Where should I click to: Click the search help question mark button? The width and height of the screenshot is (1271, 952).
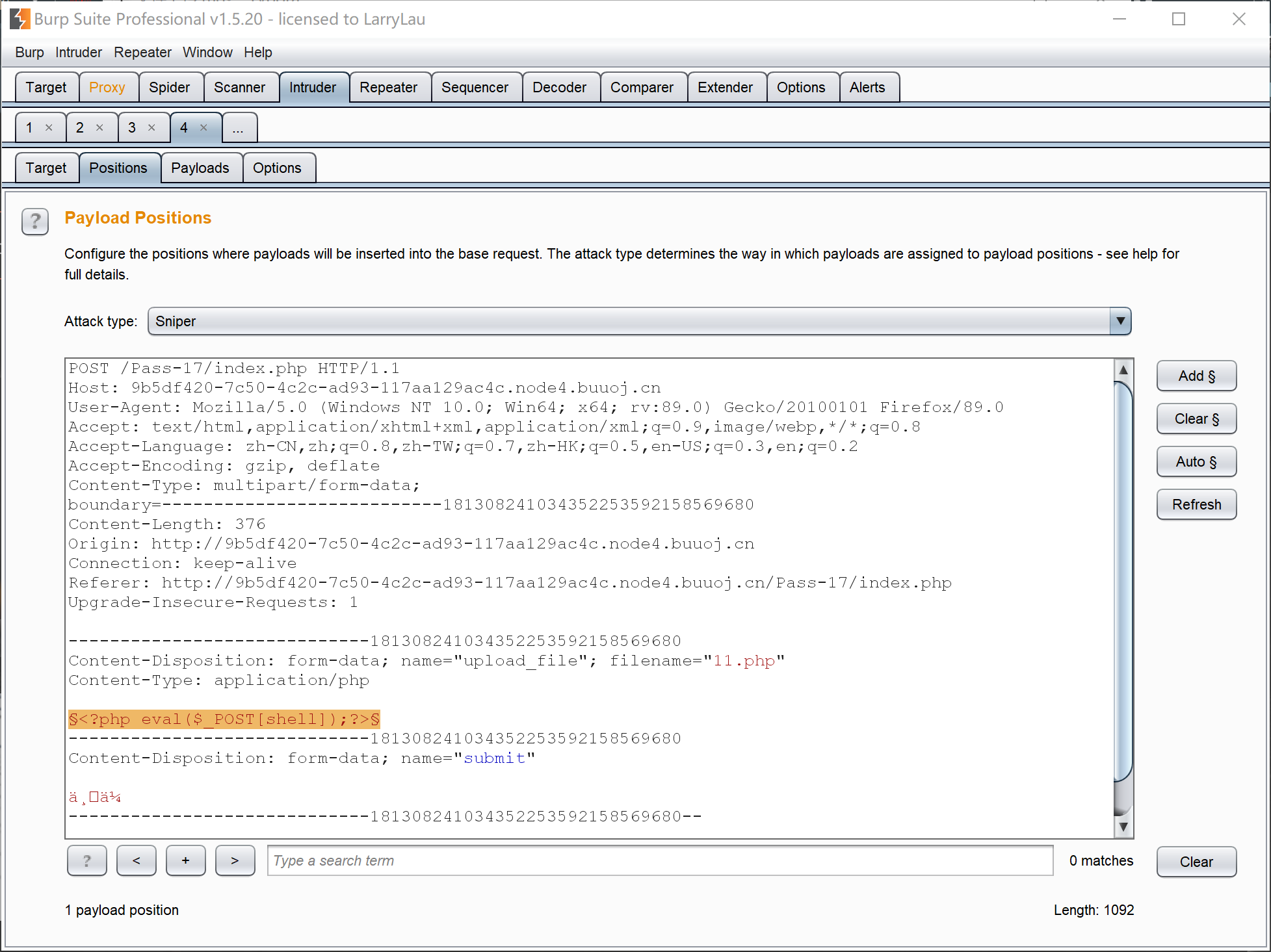pos(87,860)
